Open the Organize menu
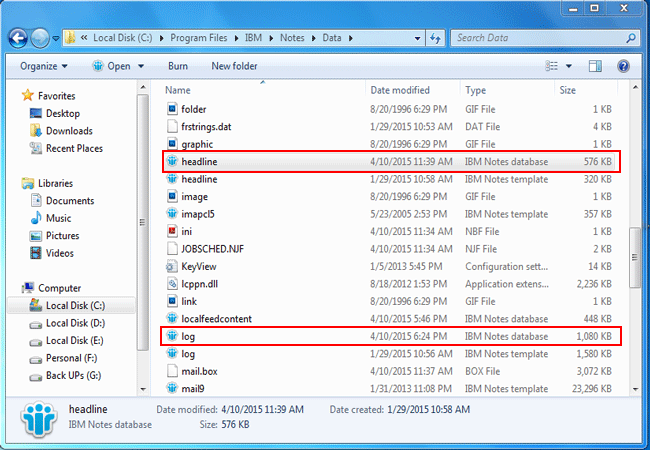 44,66
